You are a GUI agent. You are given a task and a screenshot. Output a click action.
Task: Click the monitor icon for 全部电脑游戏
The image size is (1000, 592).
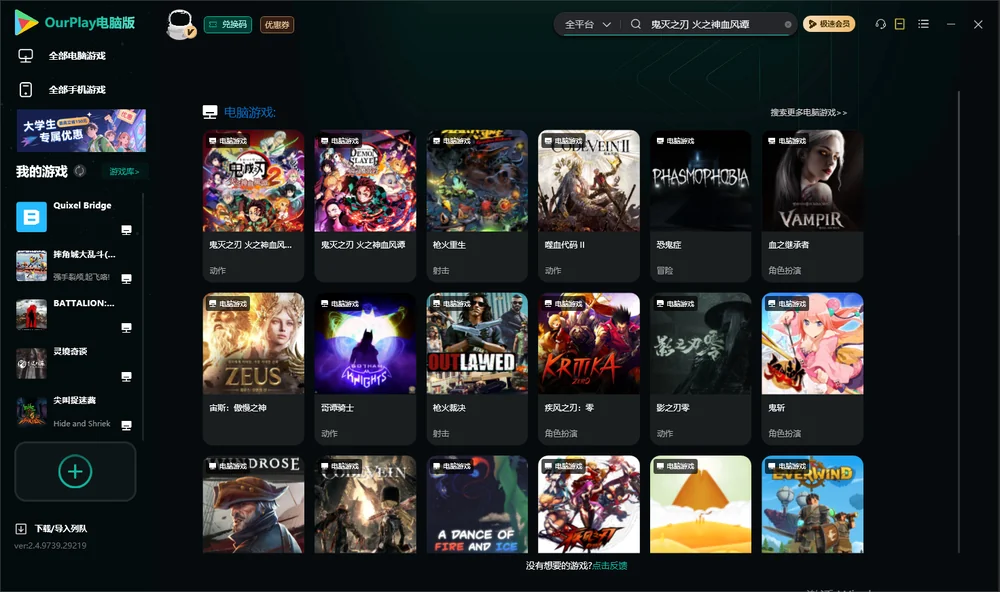point(26,56)
